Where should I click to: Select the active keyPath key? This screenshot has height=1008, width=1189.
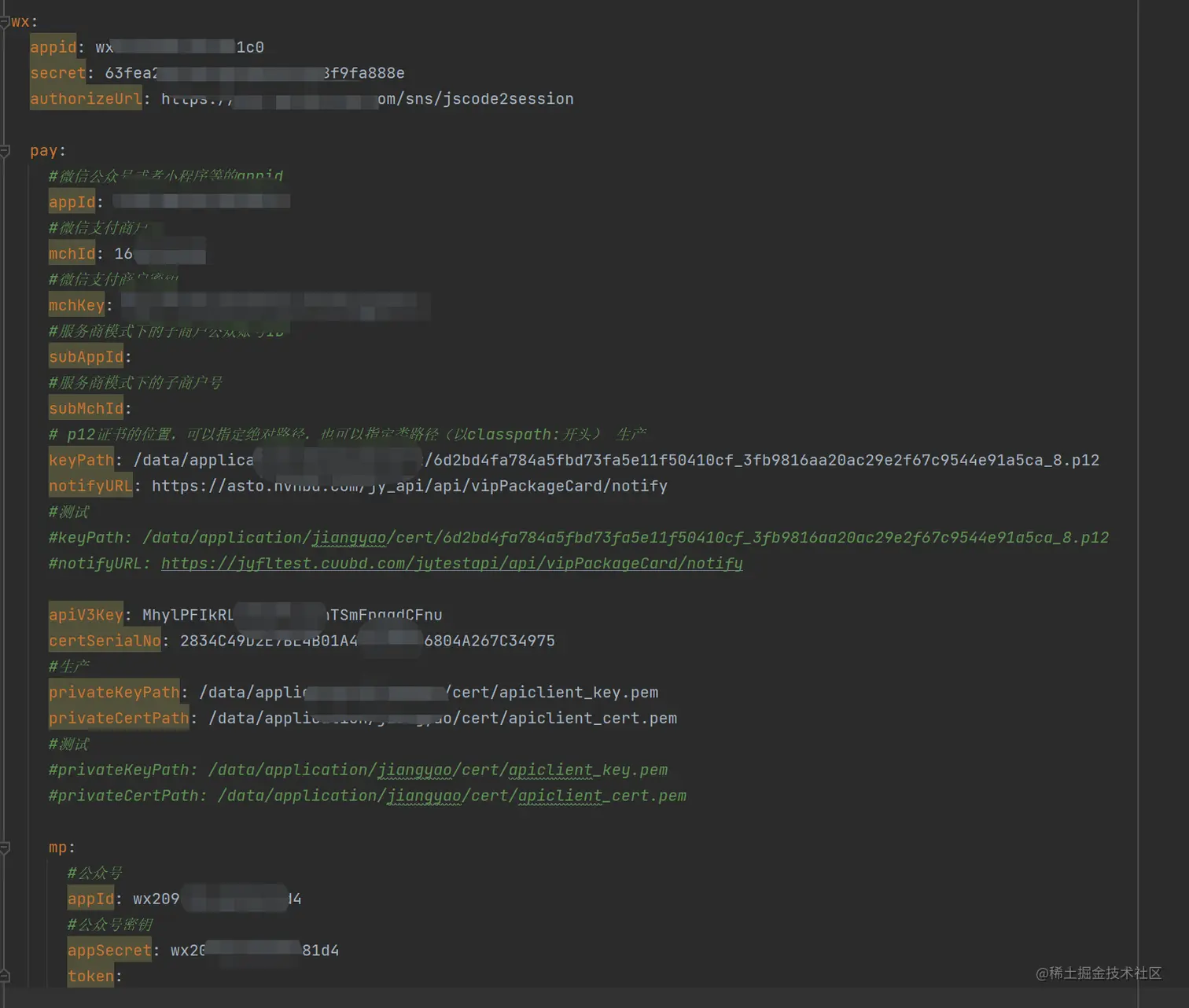tap(81, 460)
